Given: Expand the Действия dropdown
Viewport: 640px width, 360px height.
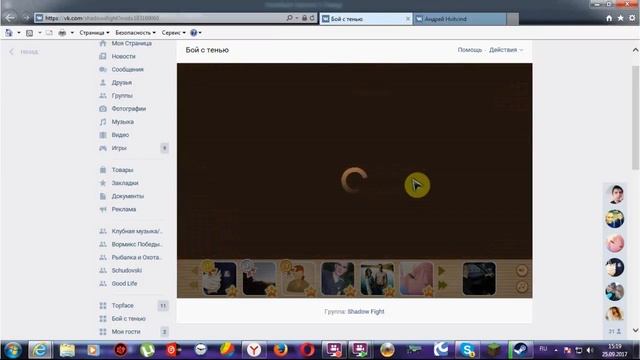Looking at the screenshot, I should coord(506,50).
